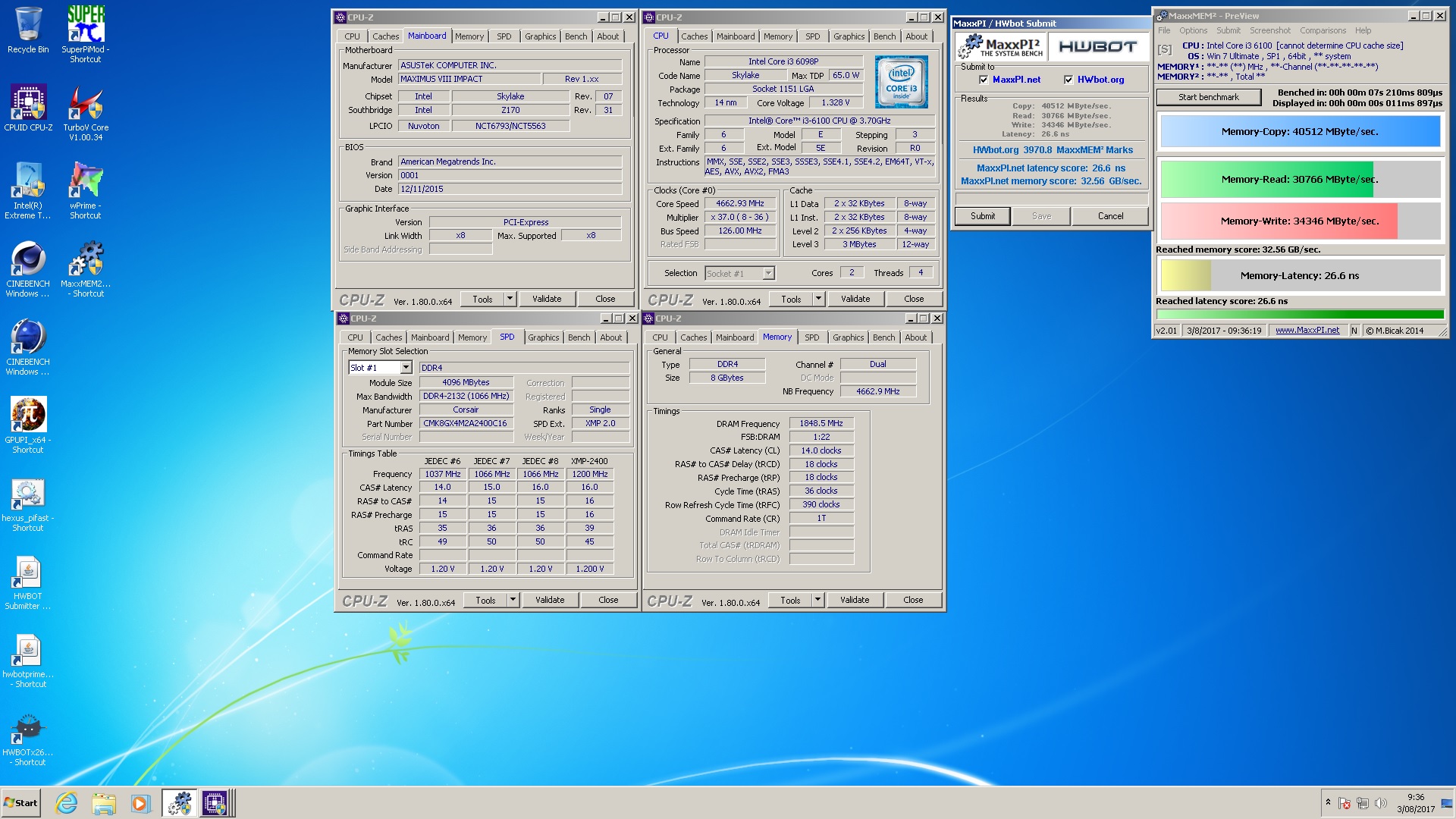1456x819 pixels.
Task: Open Graphics tab in the SPD window
Action: click(x=543, y=337)
